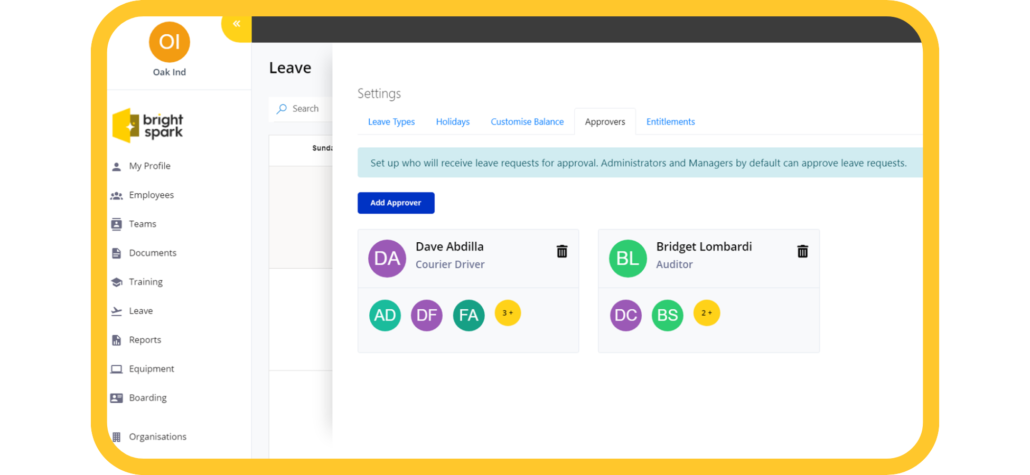Click the Leave page heading
Image resolution: width=1030 pixels, height=475 pixels.
pyautogui.click(x=290, y=68)
